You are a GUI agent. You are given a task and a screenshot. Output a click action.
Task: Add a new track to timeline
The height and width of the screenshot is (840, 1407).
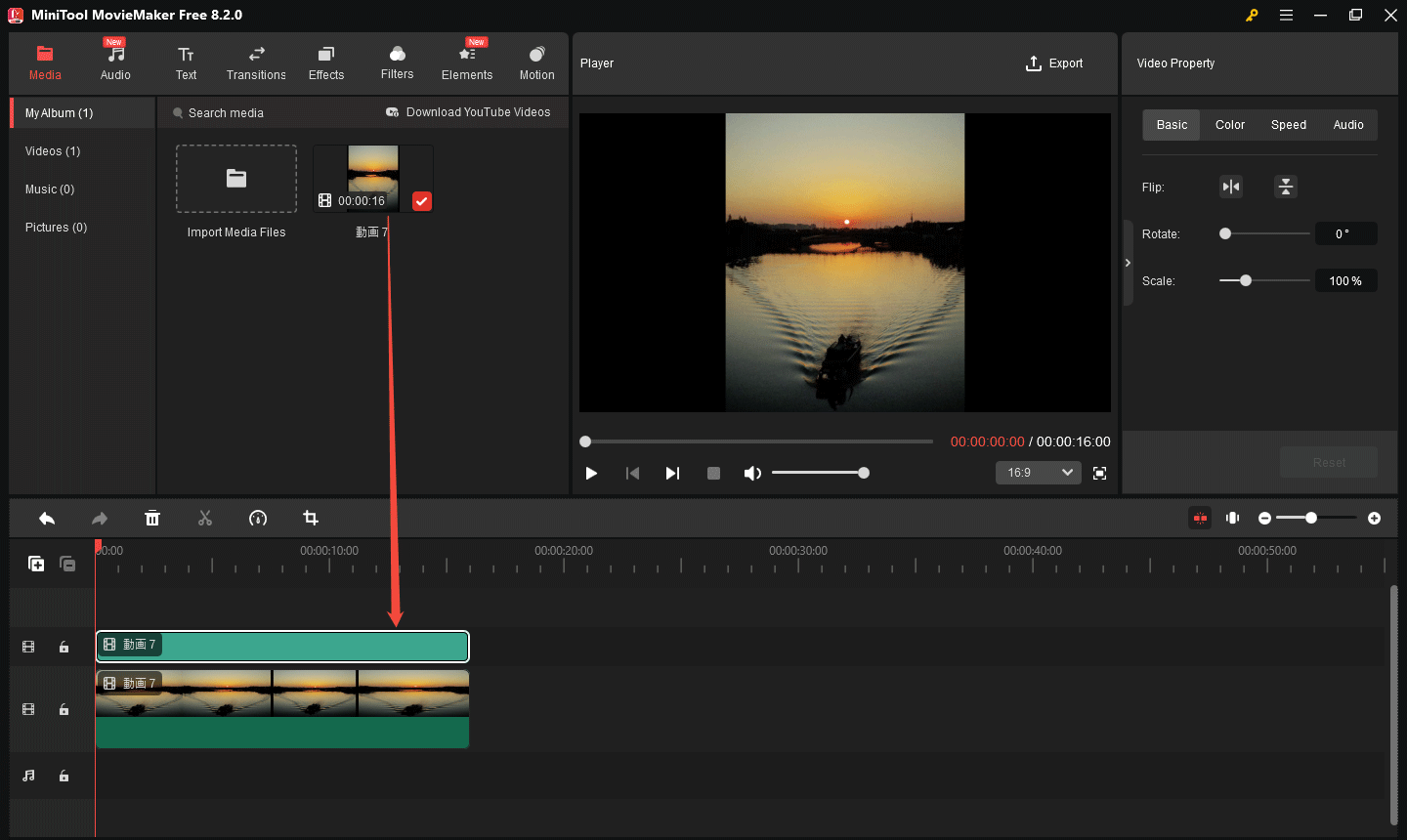[x=36, y=564]
